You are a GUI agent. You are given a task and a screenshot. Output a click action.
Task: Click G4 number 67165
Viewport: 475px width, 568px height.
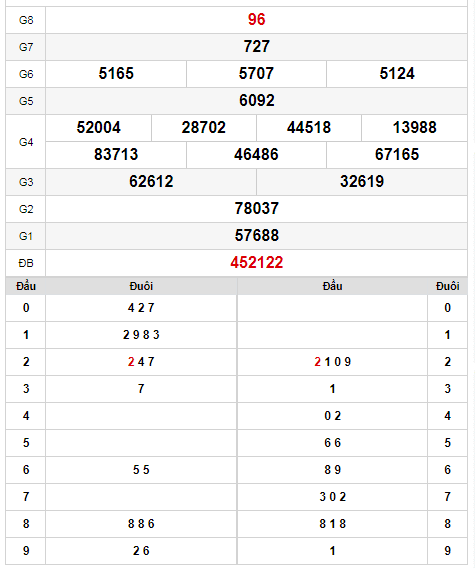(x=397, y=155)
